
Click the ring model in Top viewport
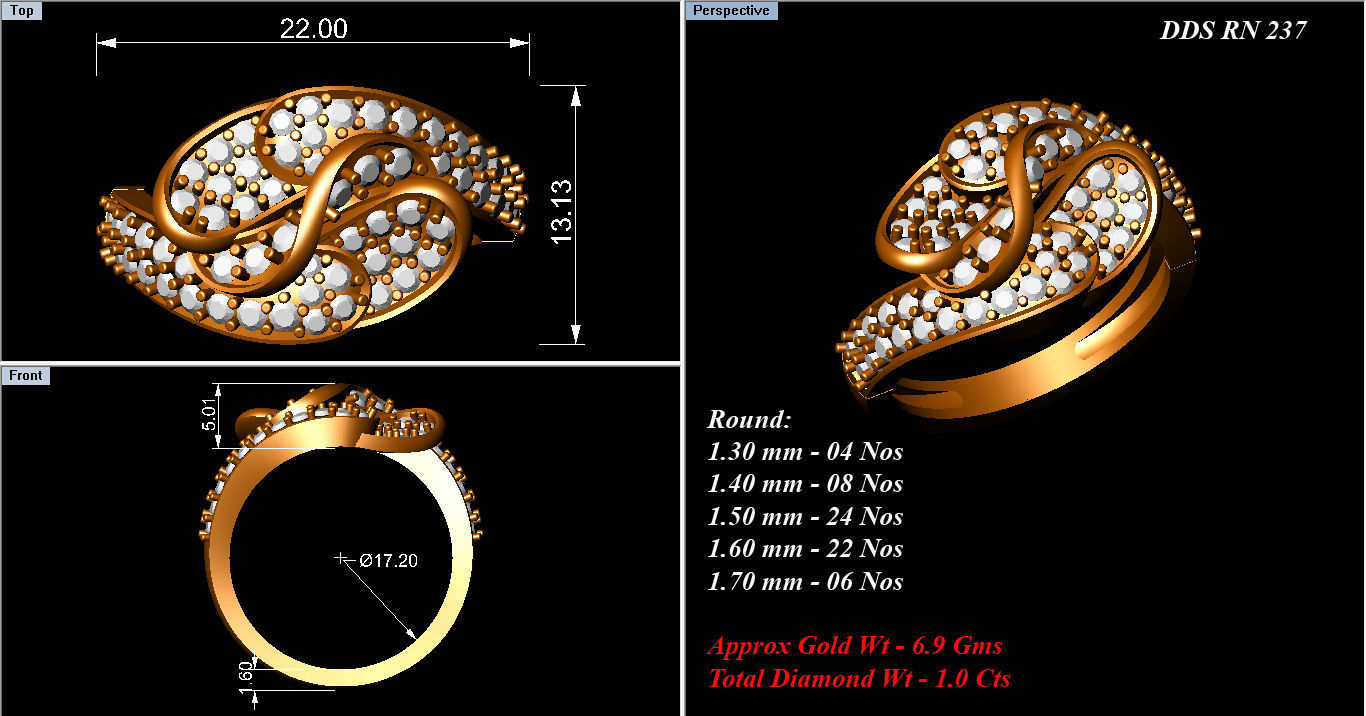[312, 214]
